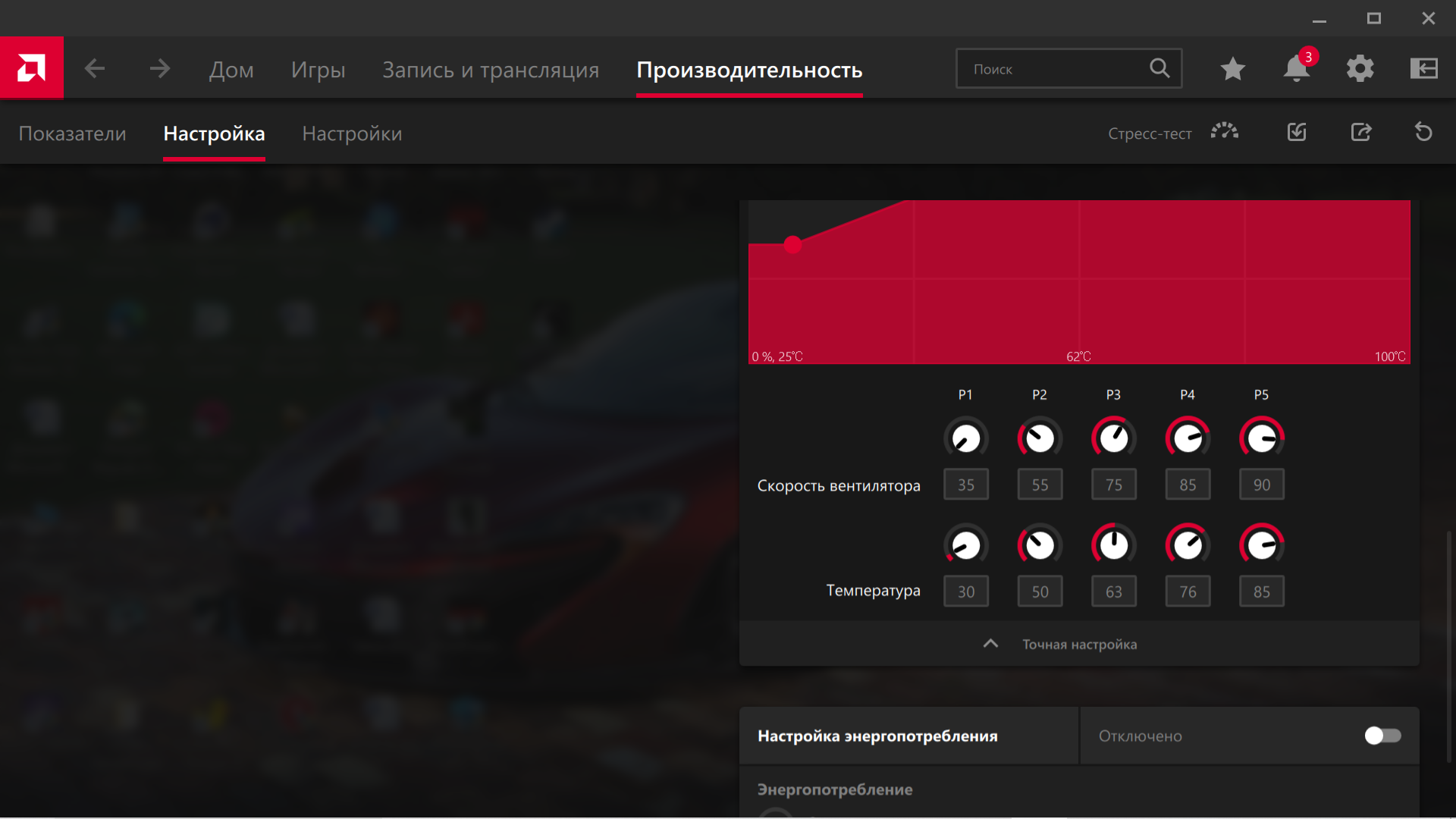Go back with the left arrow
Viewport: 1456px width, 819px height.
[x=95, y=69]
